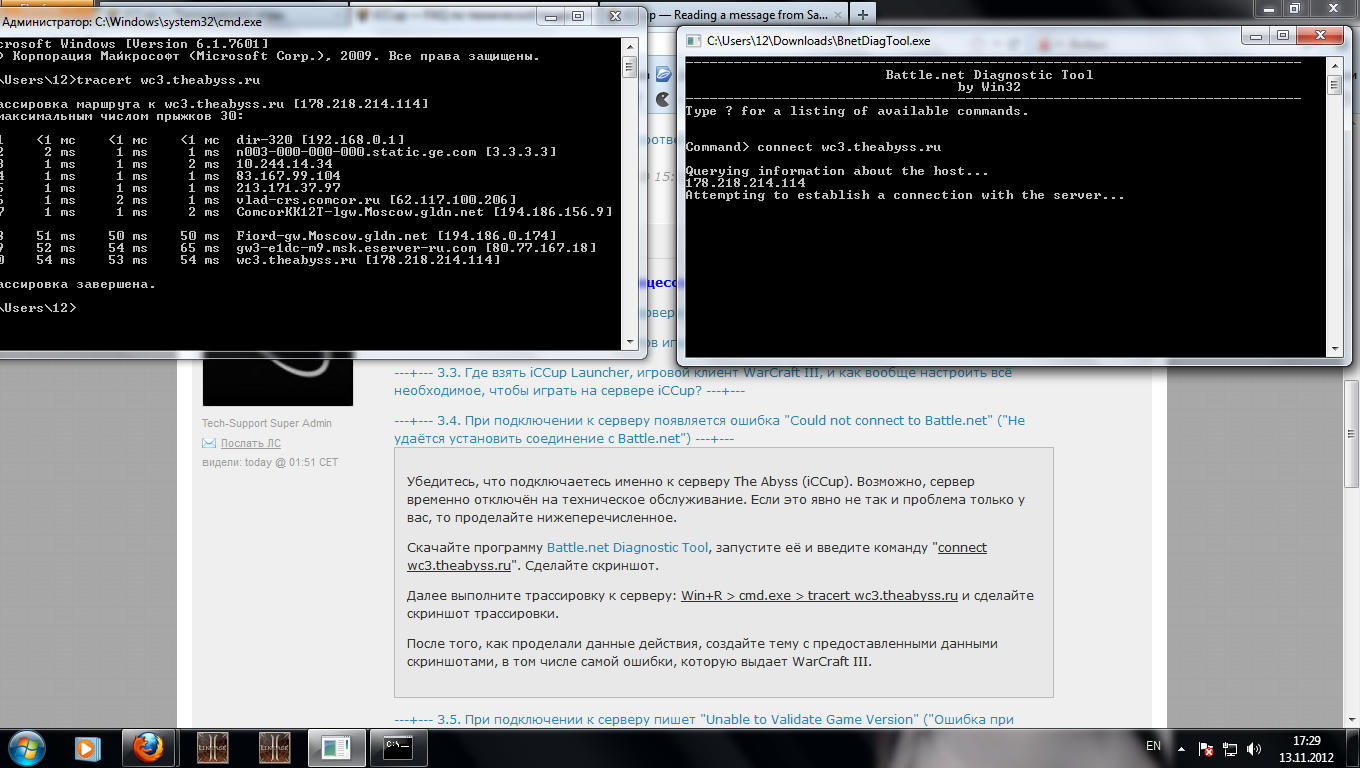Close the 'Reading a message' Firefox tab
The image size is (1360, 768).
coord(837,15)
